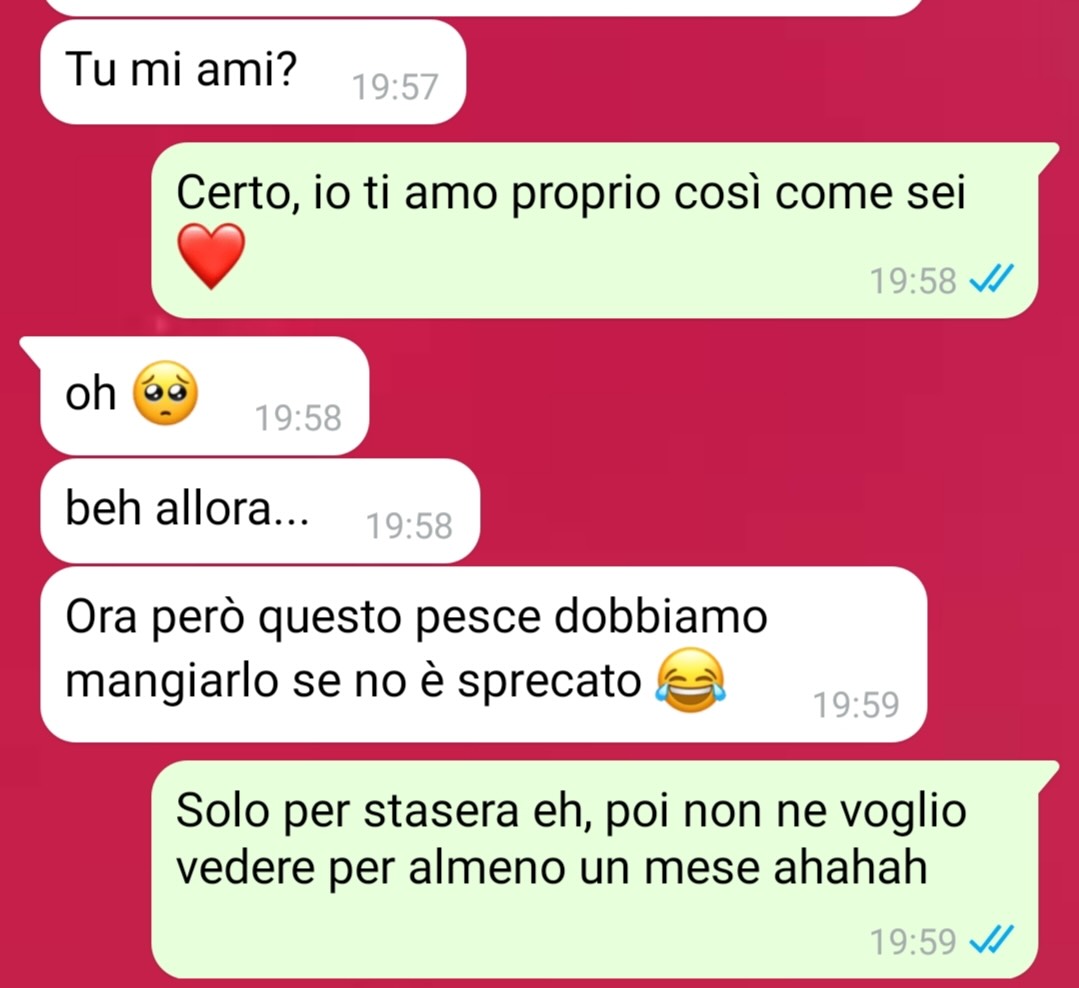Tap the 19:58 timestamp on heart message

tap(913, 281)
